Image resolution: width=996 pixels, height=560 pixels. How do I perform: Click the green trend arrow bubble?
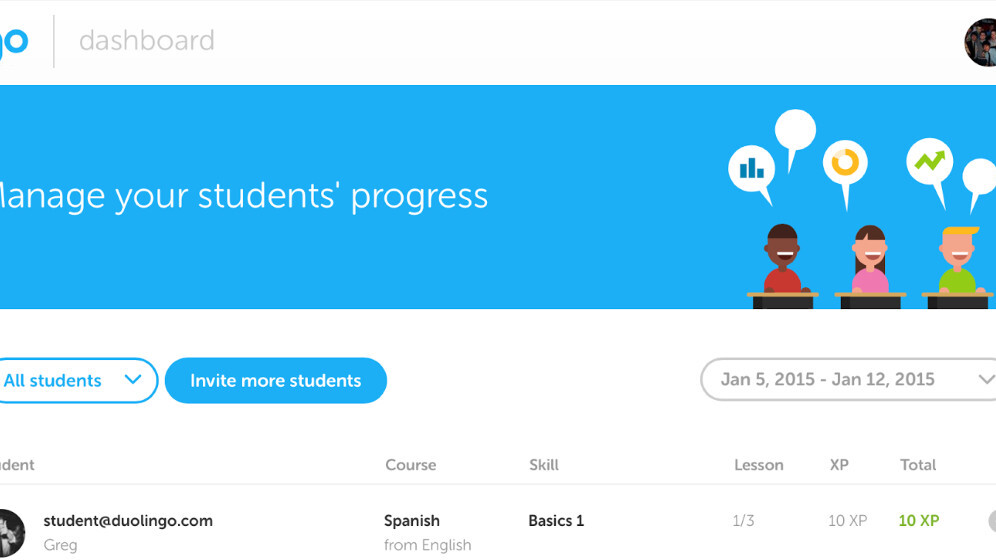click(929, 161)
